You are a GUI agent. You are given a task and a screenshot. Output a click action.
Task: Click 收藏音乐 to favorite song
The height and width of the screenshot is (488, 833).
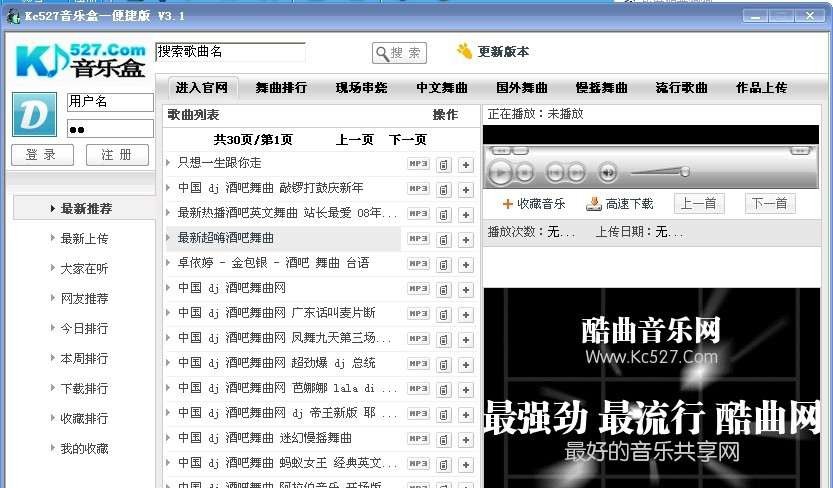point(534,204)
